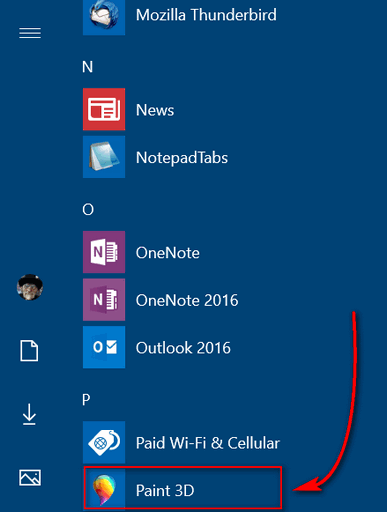Jump to letter N section header

tap(87, 67)
